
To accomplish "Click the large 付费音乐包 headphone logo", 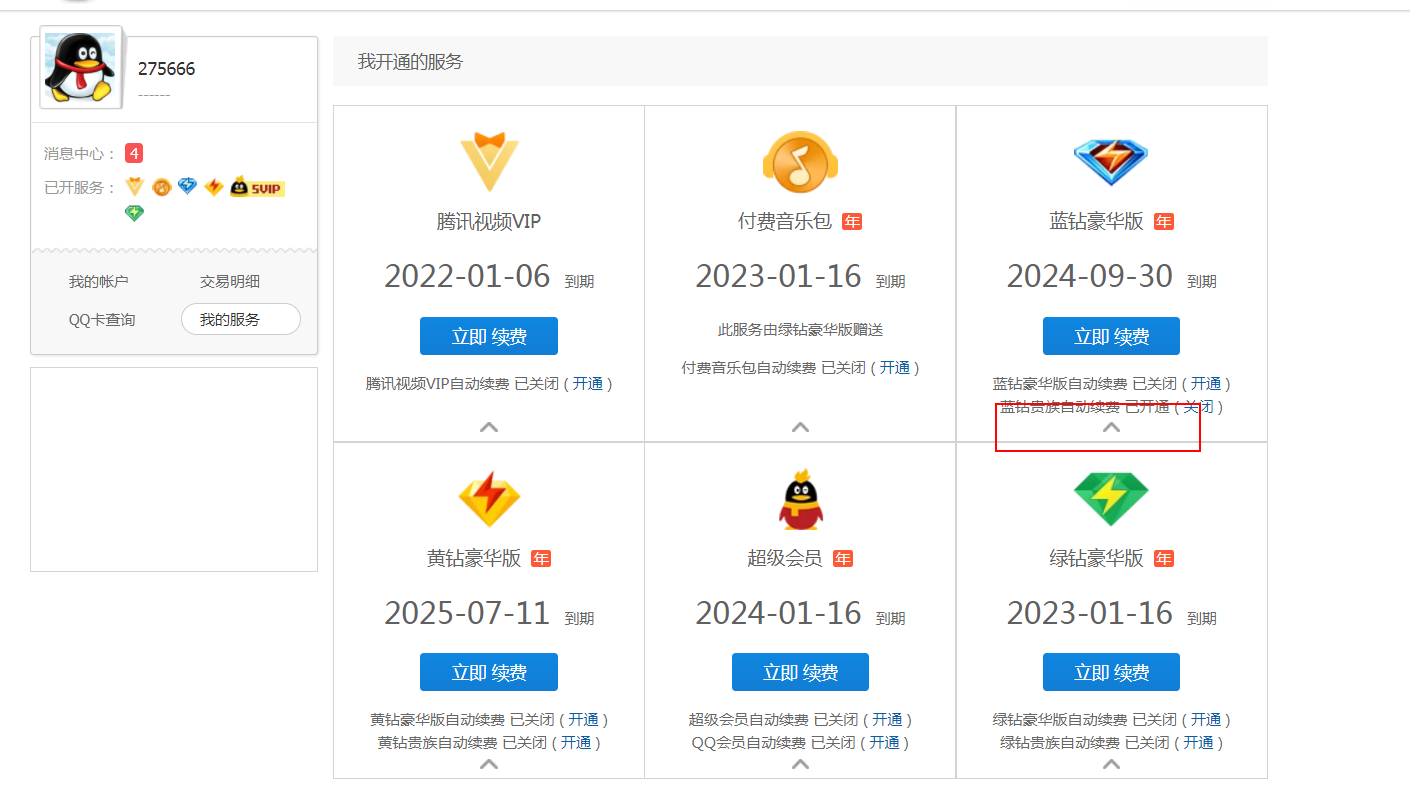I will [x=800, y=161].
